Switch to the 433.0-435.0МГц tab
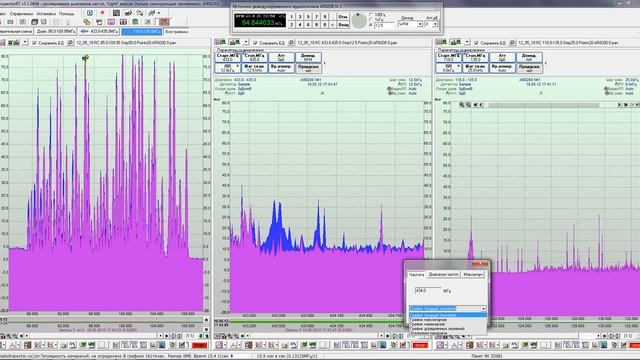The height and width of the screenshot is (360, 640). tap(99, 31)
